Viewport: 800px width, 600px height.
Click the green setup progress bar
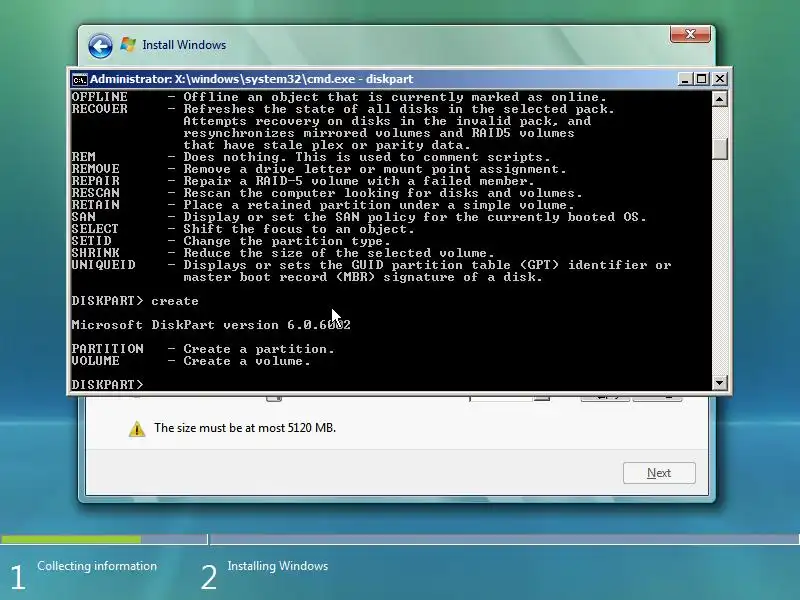[71, 539]
